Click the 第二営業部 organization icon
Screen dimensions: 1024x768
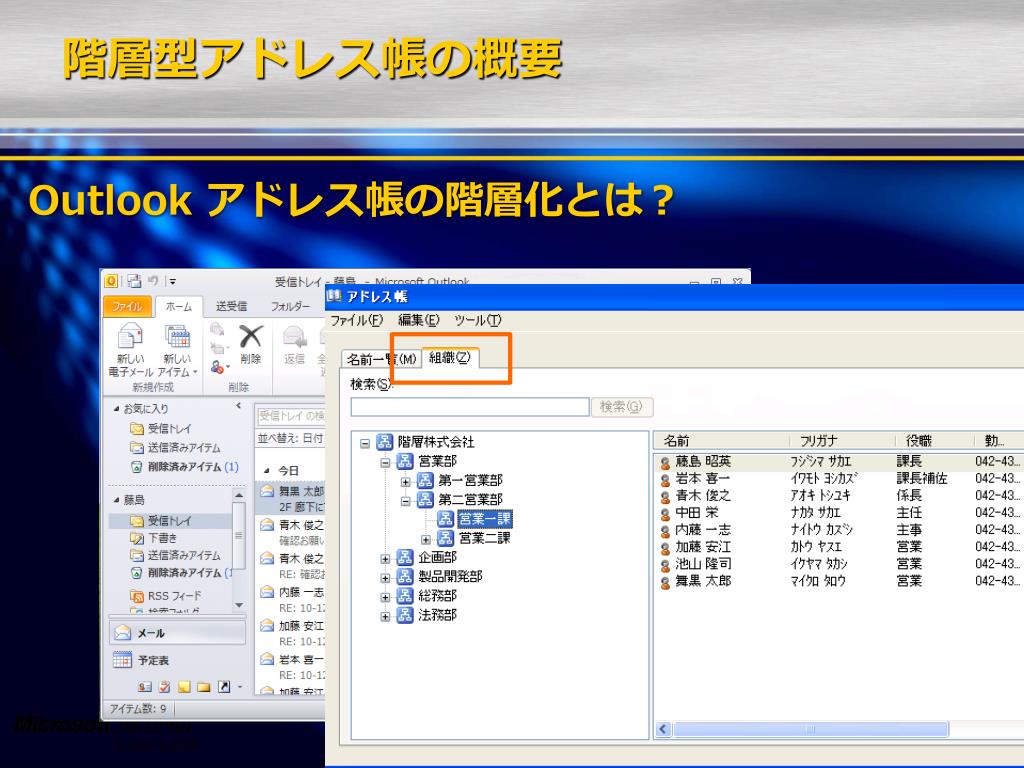(425, 500)
